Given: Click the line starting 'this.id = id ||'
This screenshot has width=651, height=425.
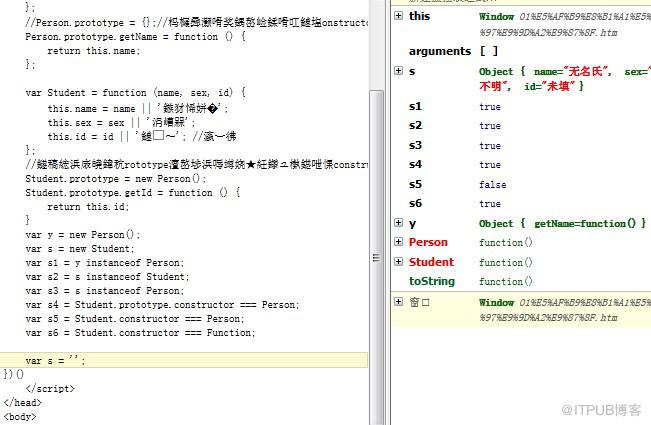Looking at the screenshot, I should [142, 137].
